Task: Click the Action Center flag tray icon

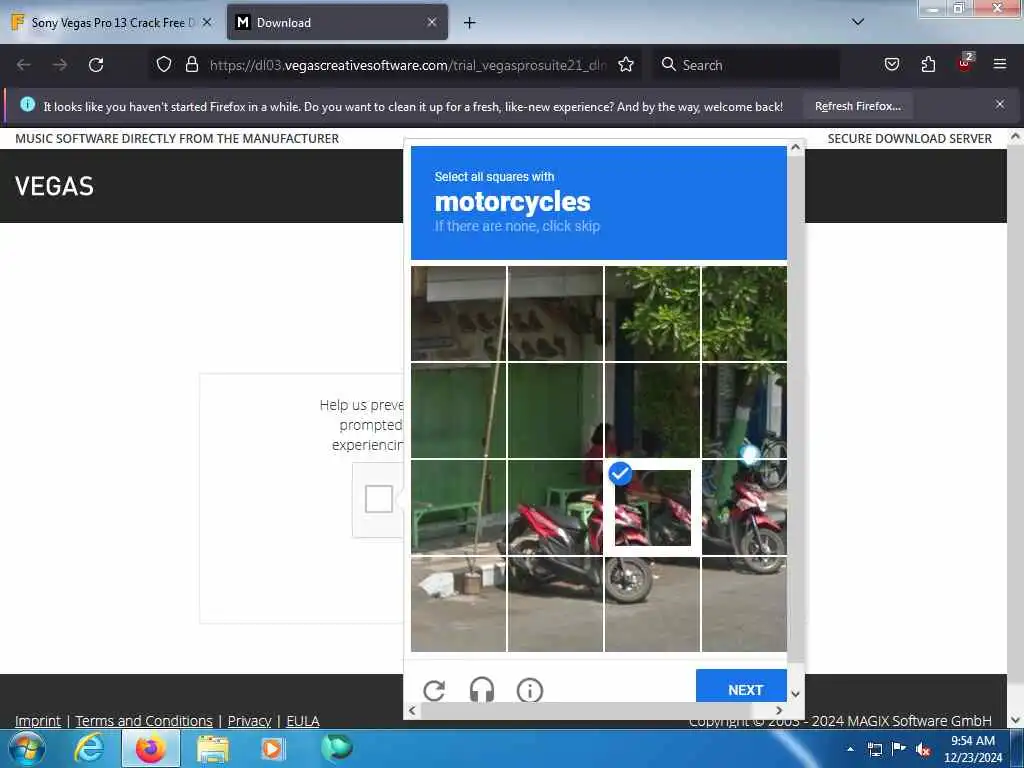Action: pos(899,749)
